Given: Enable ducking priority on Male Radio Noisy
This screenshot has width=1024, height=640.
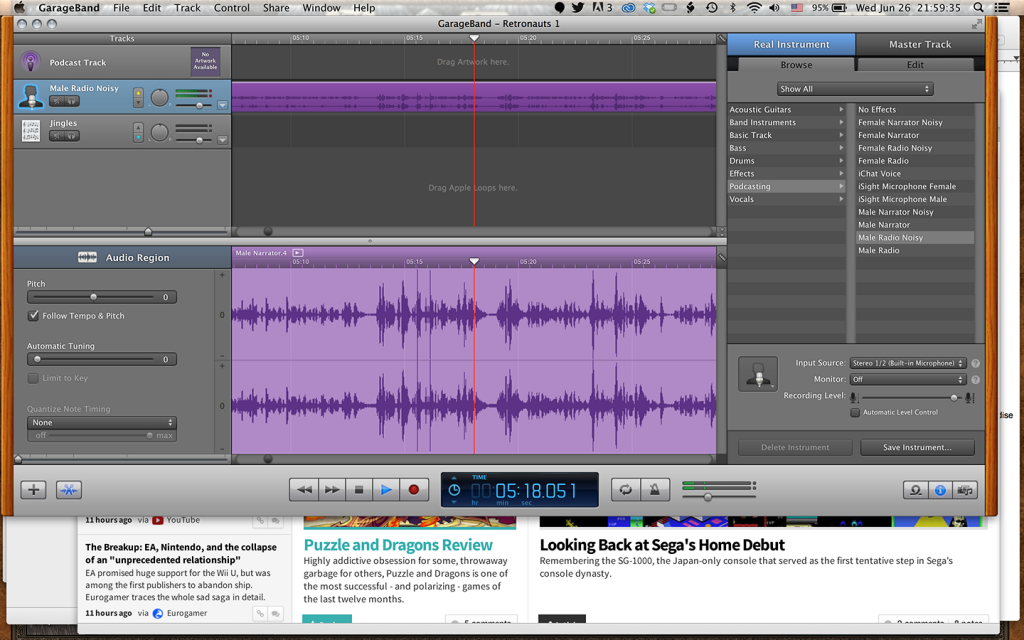Looking at the screenshot, I should [x=138, y=93].
